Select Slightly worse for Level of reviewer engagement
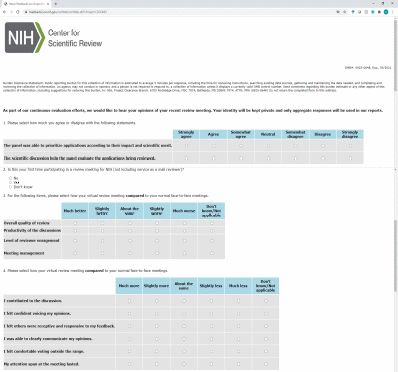This screenshot has width=398, height=372. coord(157,240)
